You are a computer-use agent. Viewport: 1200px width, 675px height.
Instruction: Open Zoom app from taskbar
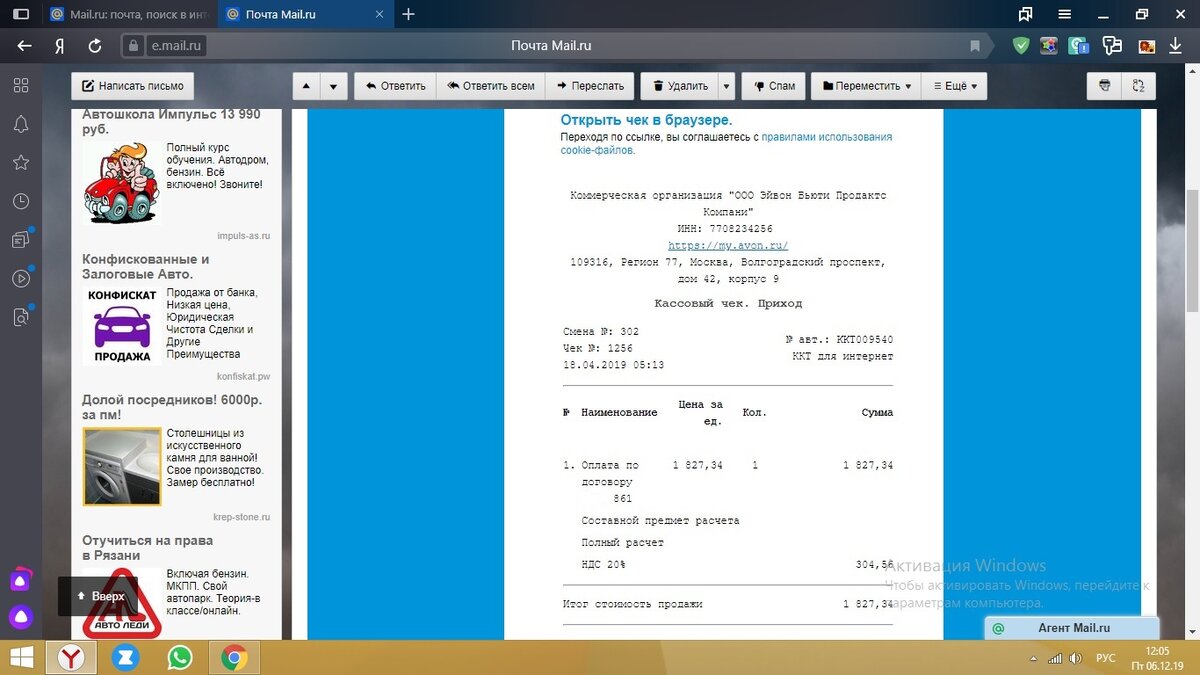(125, 657)
